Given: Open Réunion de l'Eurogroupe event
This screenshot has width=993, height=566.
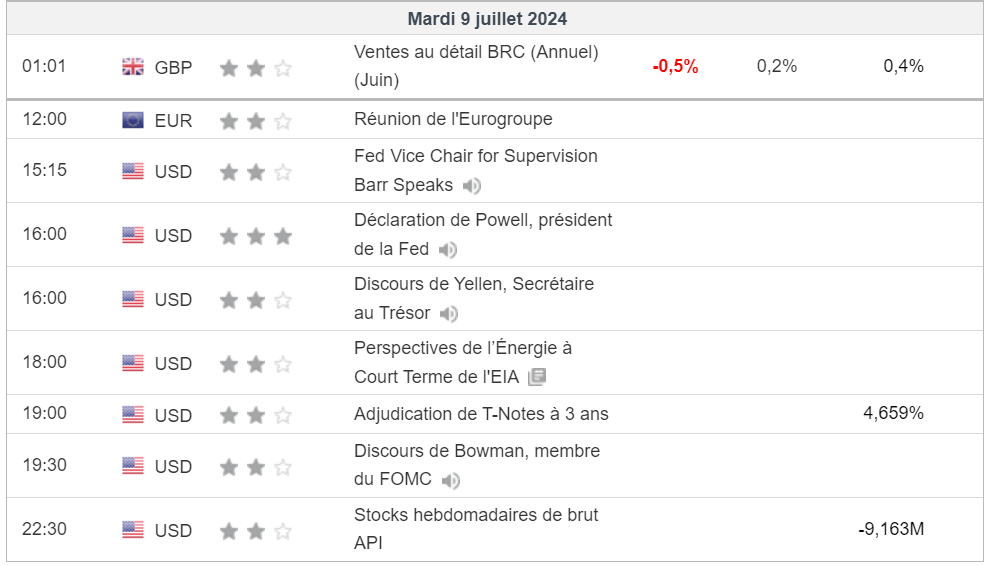Looking at the screenshot, I should 453,119.
